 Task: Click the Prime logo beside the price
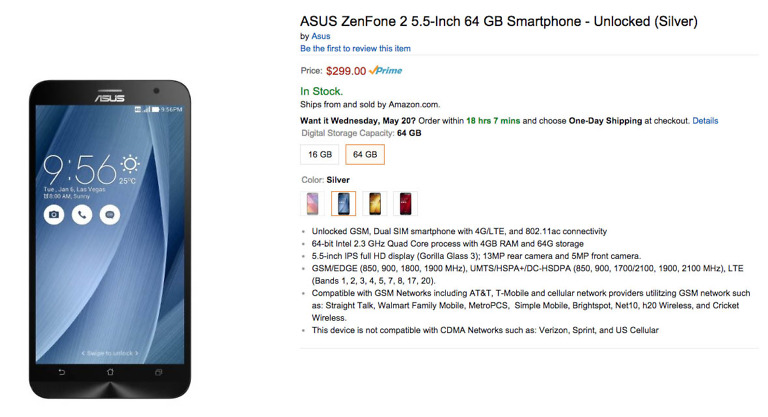(x=386, y=71)
